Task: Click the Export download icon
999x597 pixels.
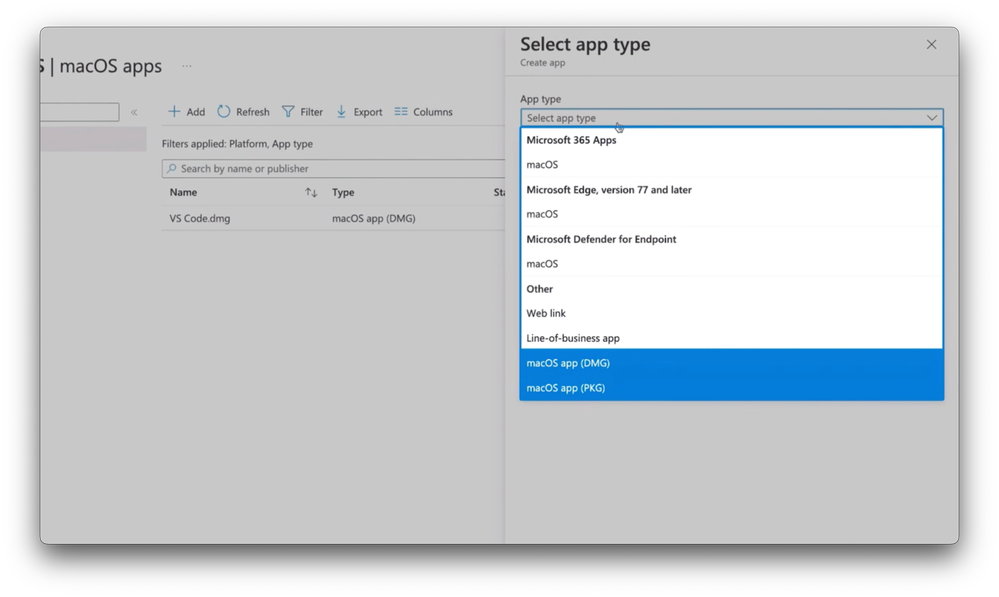Action: tap(341, 112)
